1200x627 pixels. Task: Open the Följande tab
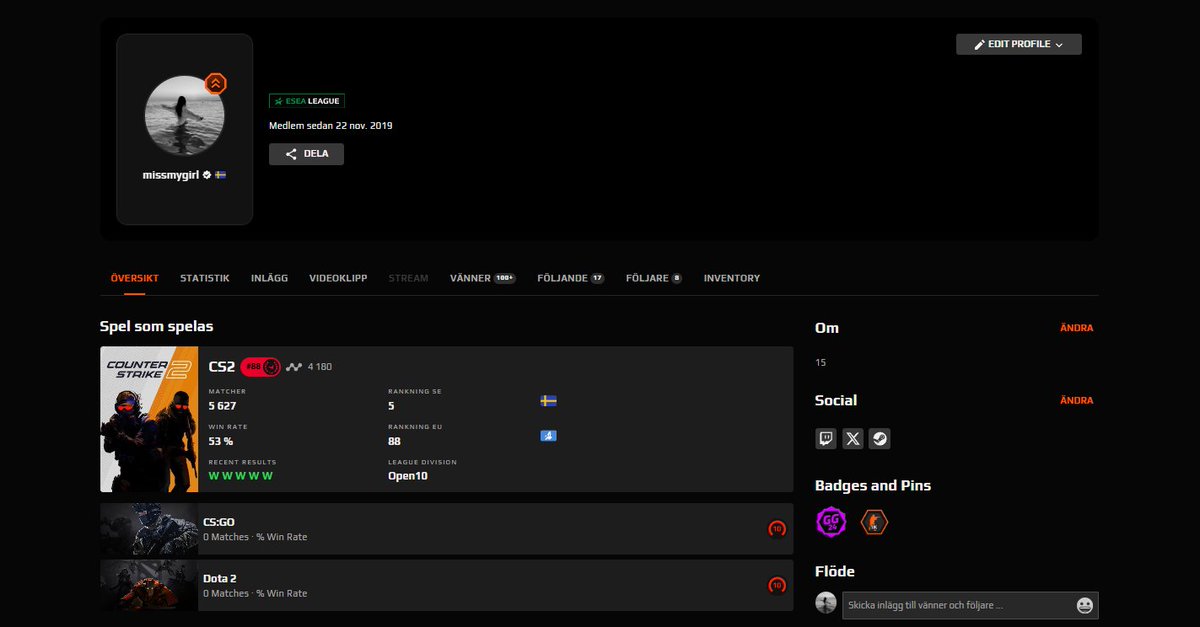[x=571, y=278]
